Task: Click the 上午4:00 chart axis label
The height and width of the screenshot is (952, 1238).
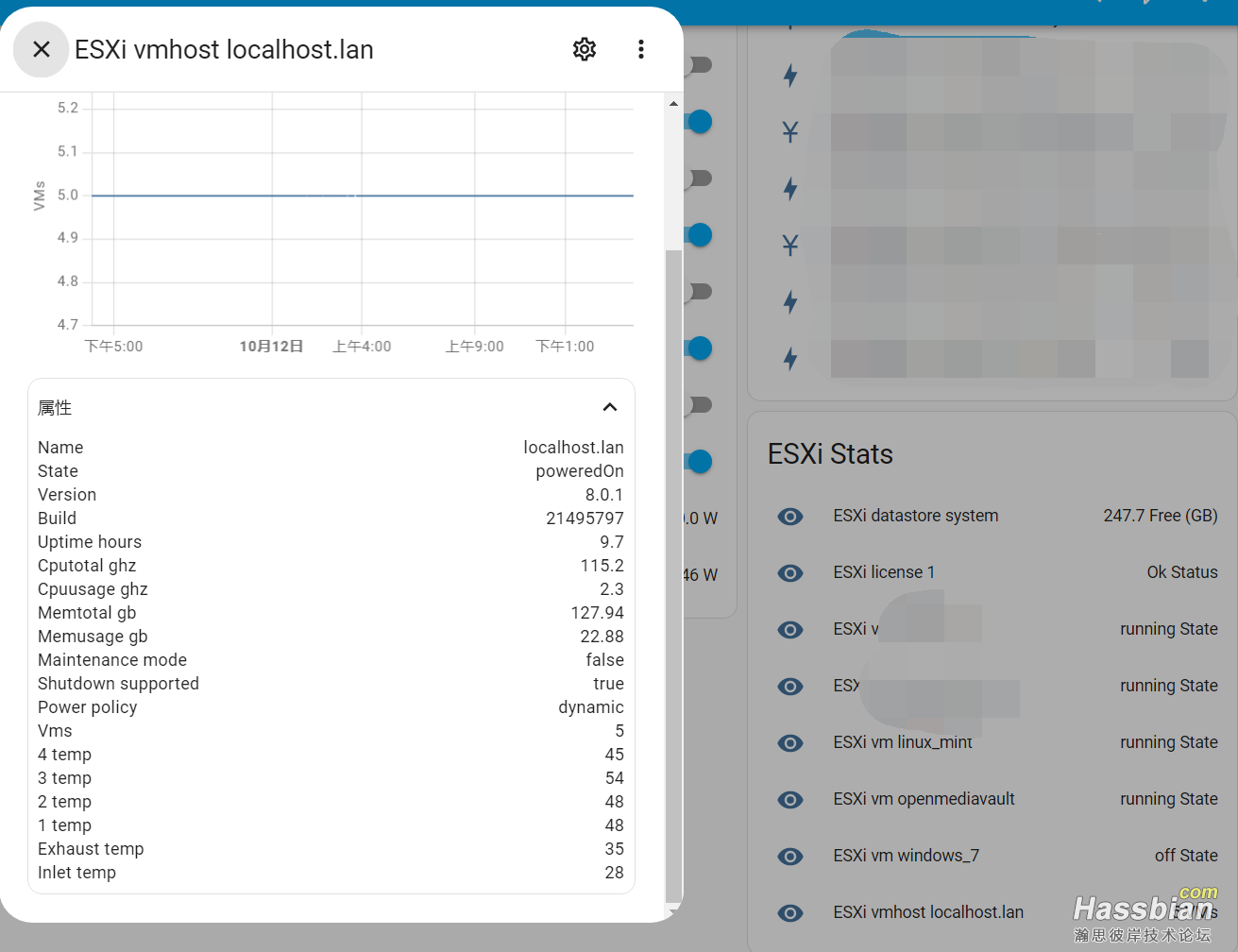Action: point(362,347)
